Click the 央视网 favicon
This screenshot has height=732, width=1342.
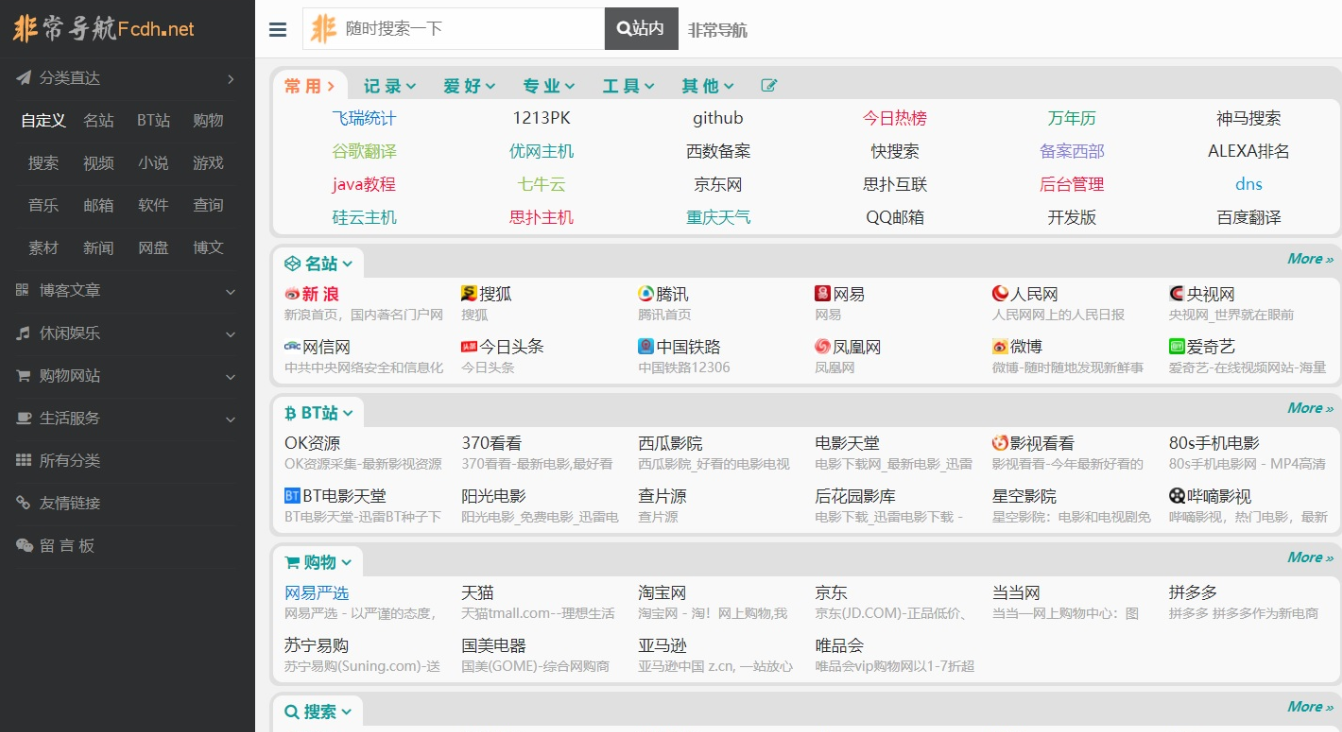point(1177,293)
